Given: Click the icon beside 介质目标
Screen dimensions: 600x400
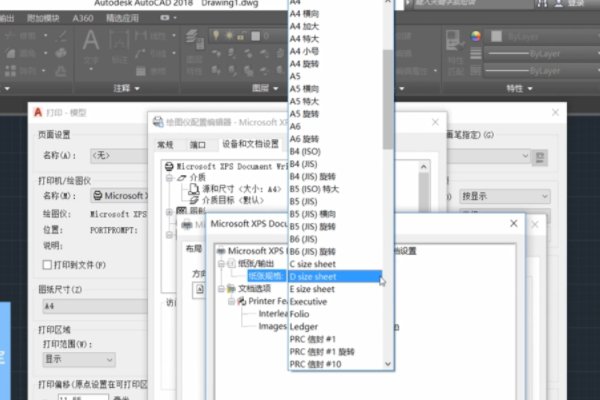Looking at the screenshot, I should [x=194, y=200].
